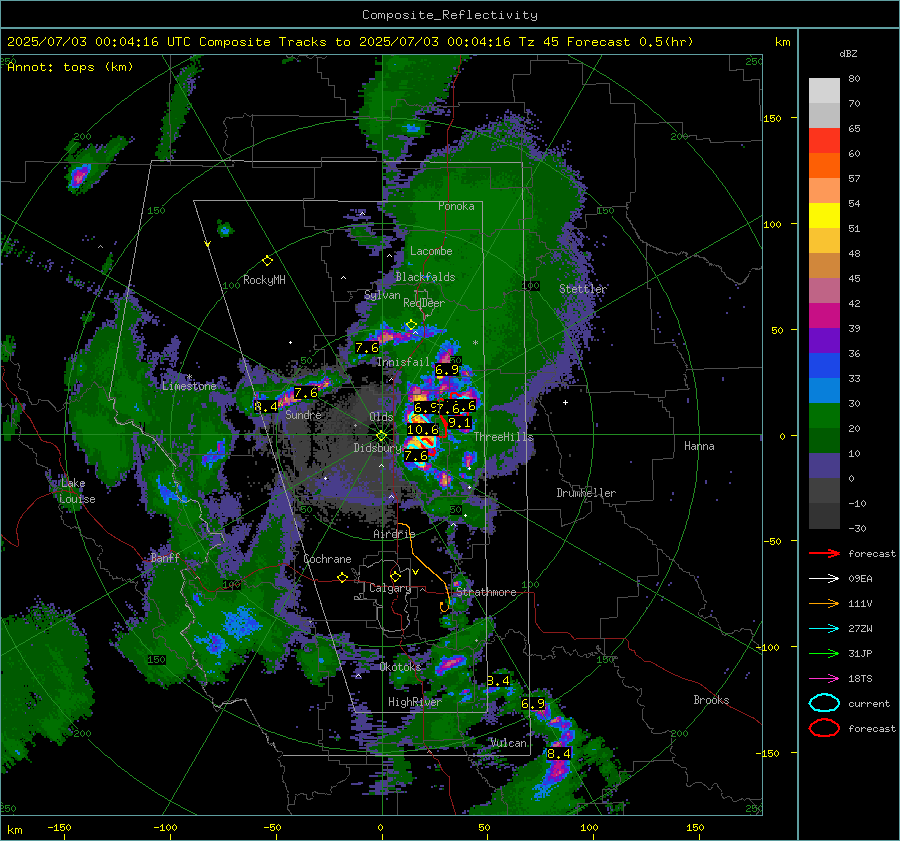The height and width of the screenshot is (841, 900).
Task: Click the yellow diamond marker near RockyMH
Action: (267, 261)
